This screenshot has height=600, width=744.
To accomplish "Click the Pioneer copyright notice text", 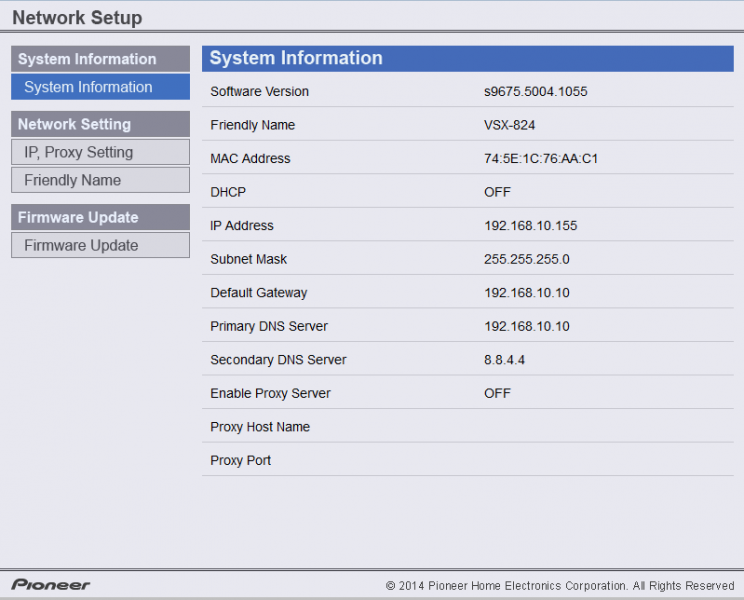I will (x=560, y=586).
